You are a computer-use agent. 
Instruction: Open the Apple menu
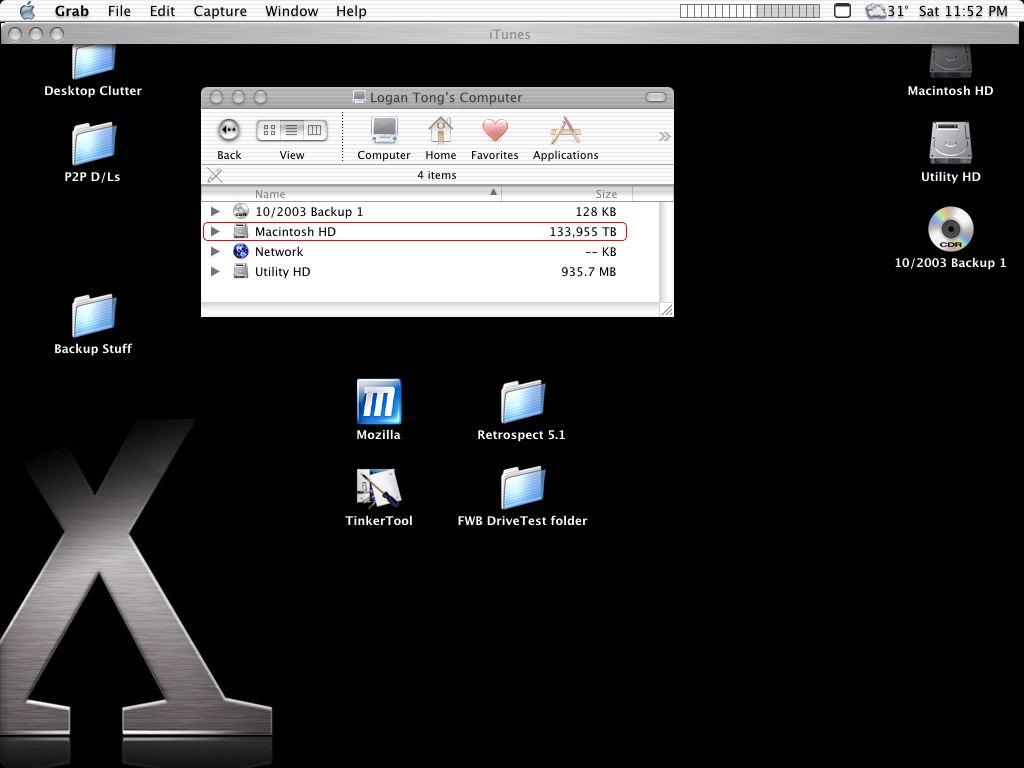(27, 10)
